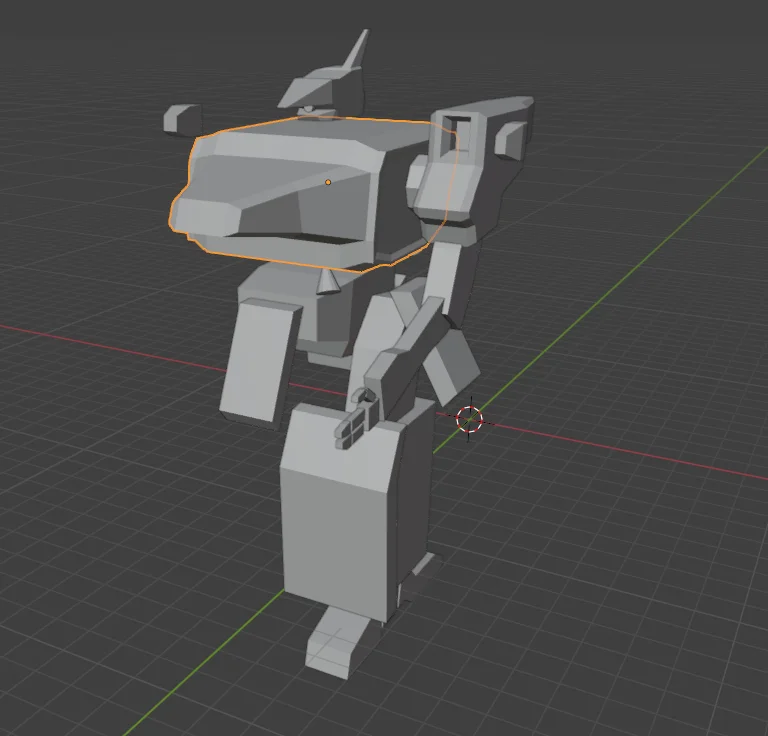Select the upper arm below the shoulder
Viewport: 768px width, 736px height.
click(453, 280)
